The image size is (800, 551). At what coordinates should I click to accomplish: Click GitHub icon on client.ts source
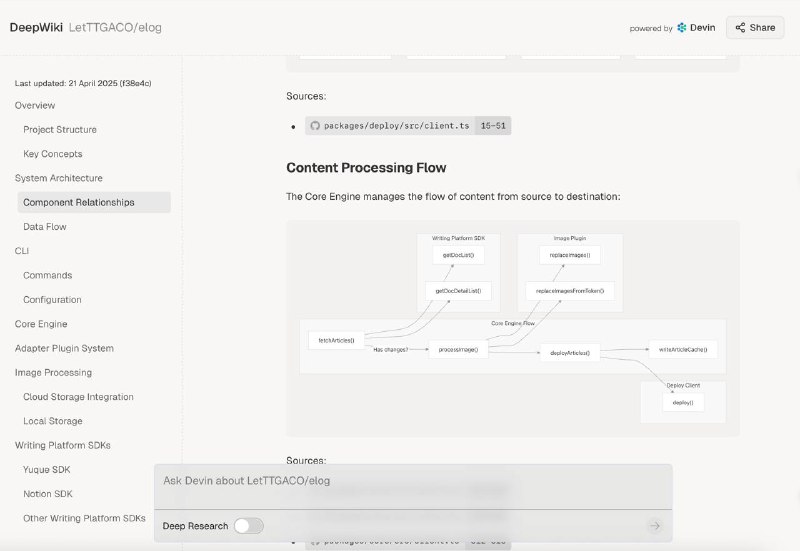click(315, 126)
